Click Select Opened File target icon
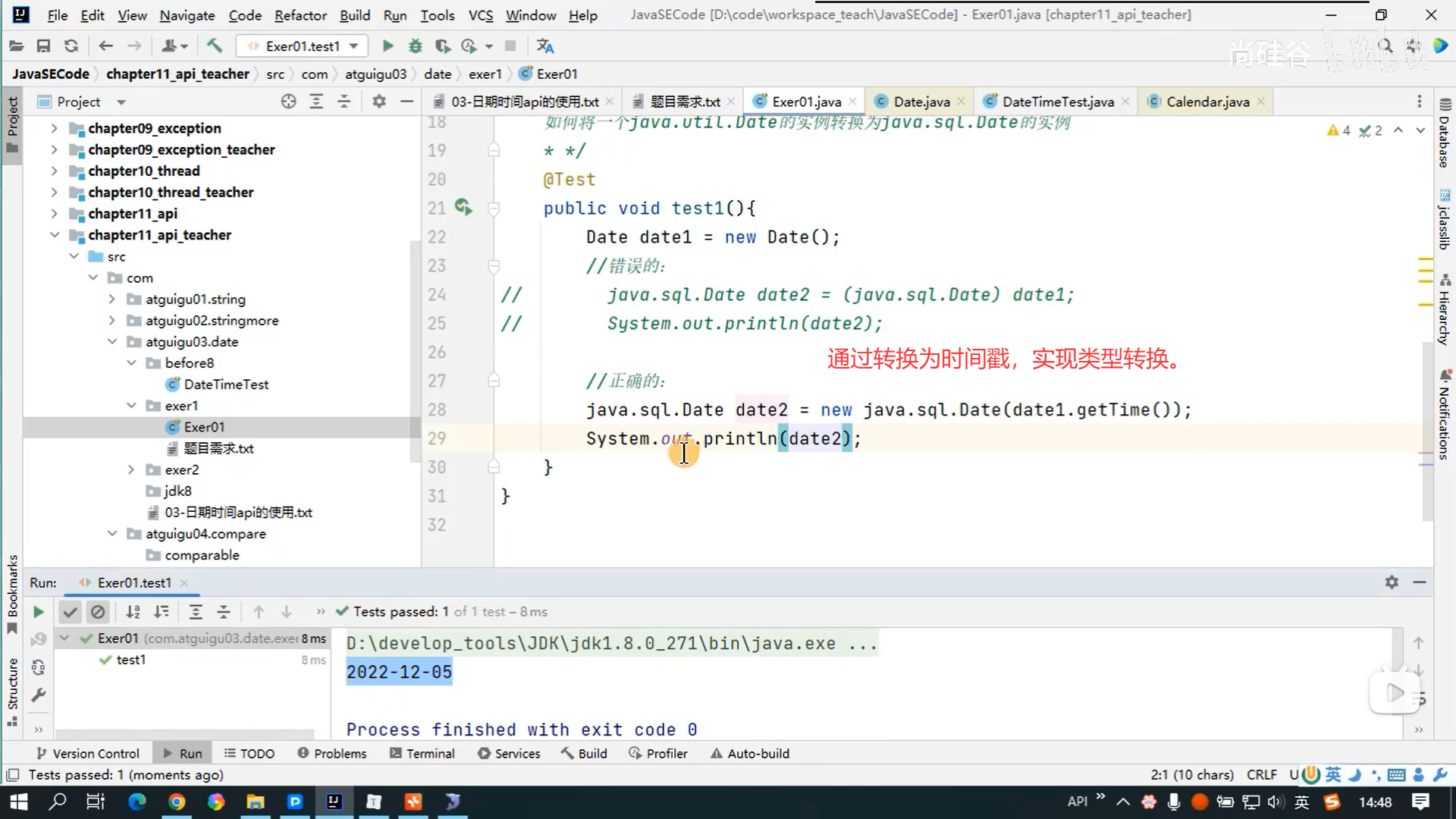This screenshot has width=1456, height=819. pyautogui.click(x=288, y=102)
